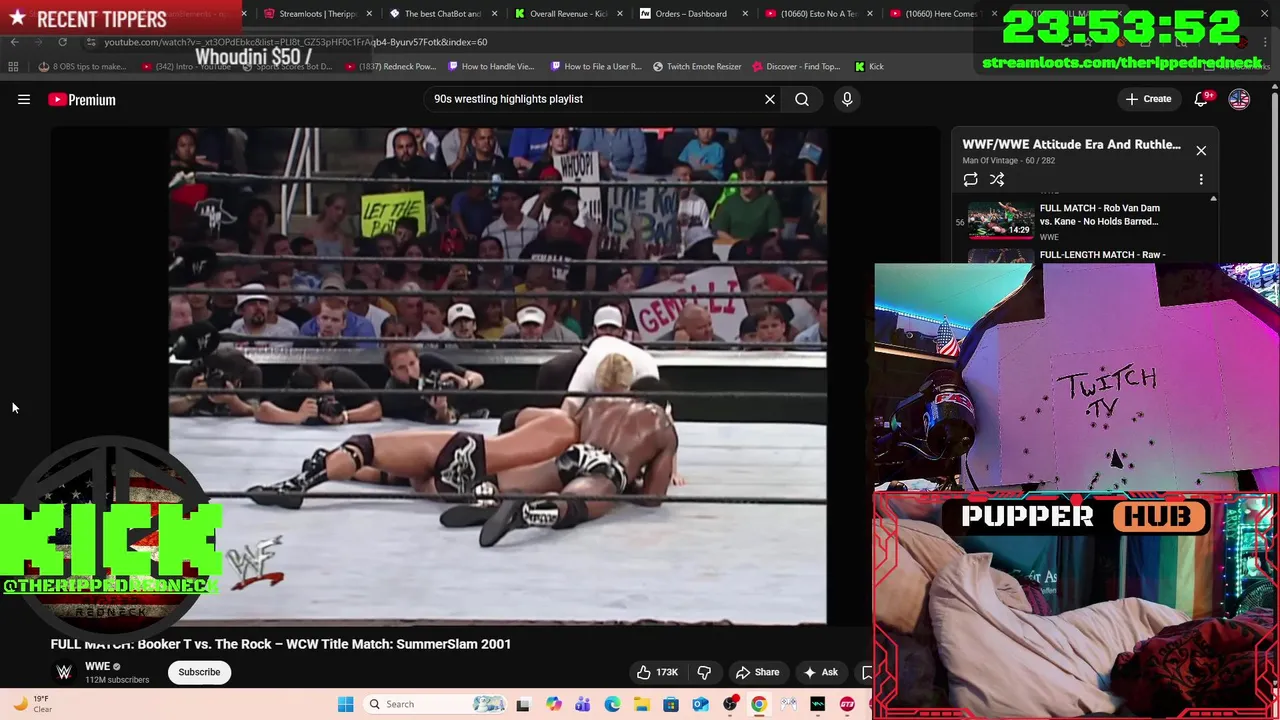This screenshot has width=1280, height=720.
Task: Pause the wrestling video player
Action: click(497, 376)
